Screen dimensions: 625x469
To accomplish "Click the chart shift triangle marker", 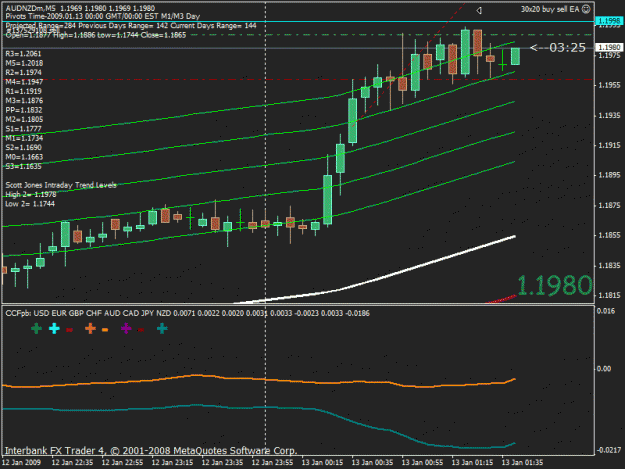I will pyautogui.click(x=479, y=10).
